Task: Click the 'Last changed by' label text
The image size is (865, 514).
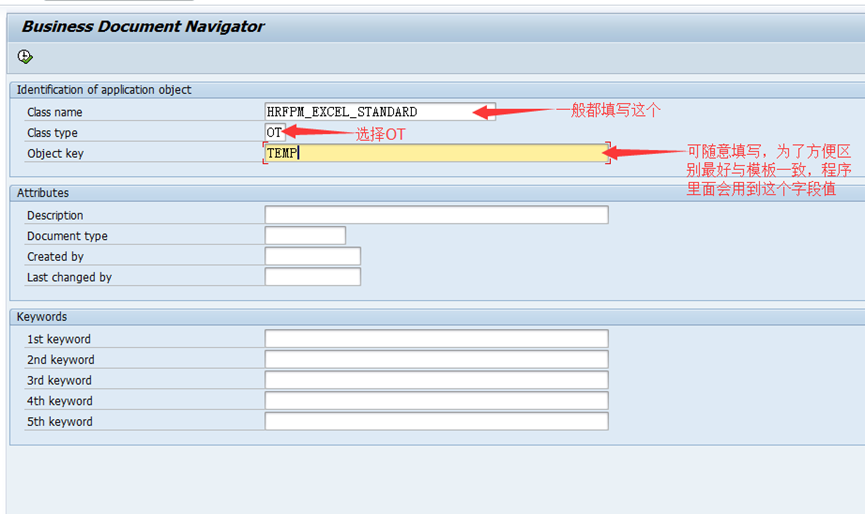Action: (x=70, y=277)
